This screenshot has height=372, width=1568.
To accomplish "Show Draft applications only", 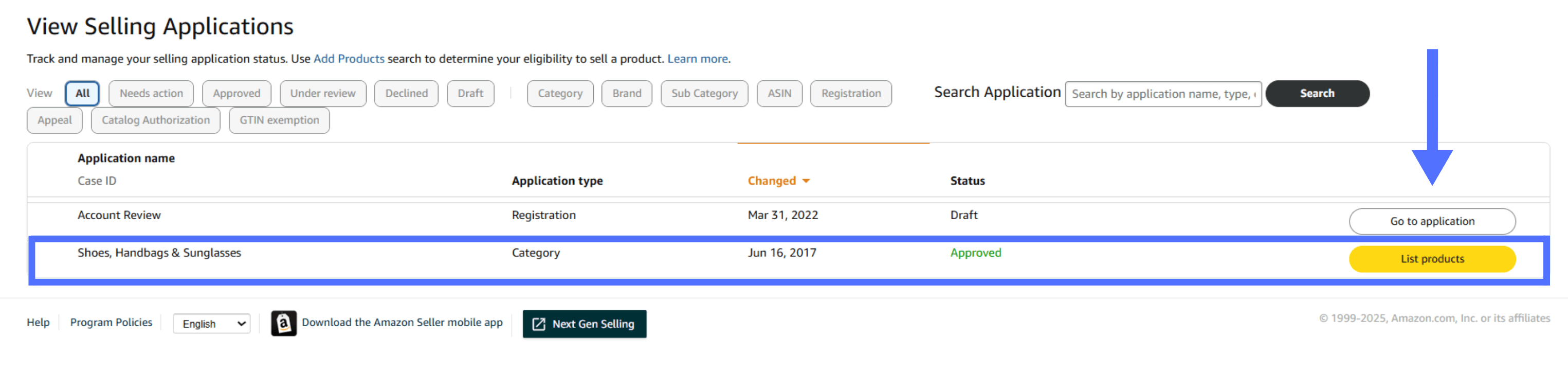I will 470,94.
